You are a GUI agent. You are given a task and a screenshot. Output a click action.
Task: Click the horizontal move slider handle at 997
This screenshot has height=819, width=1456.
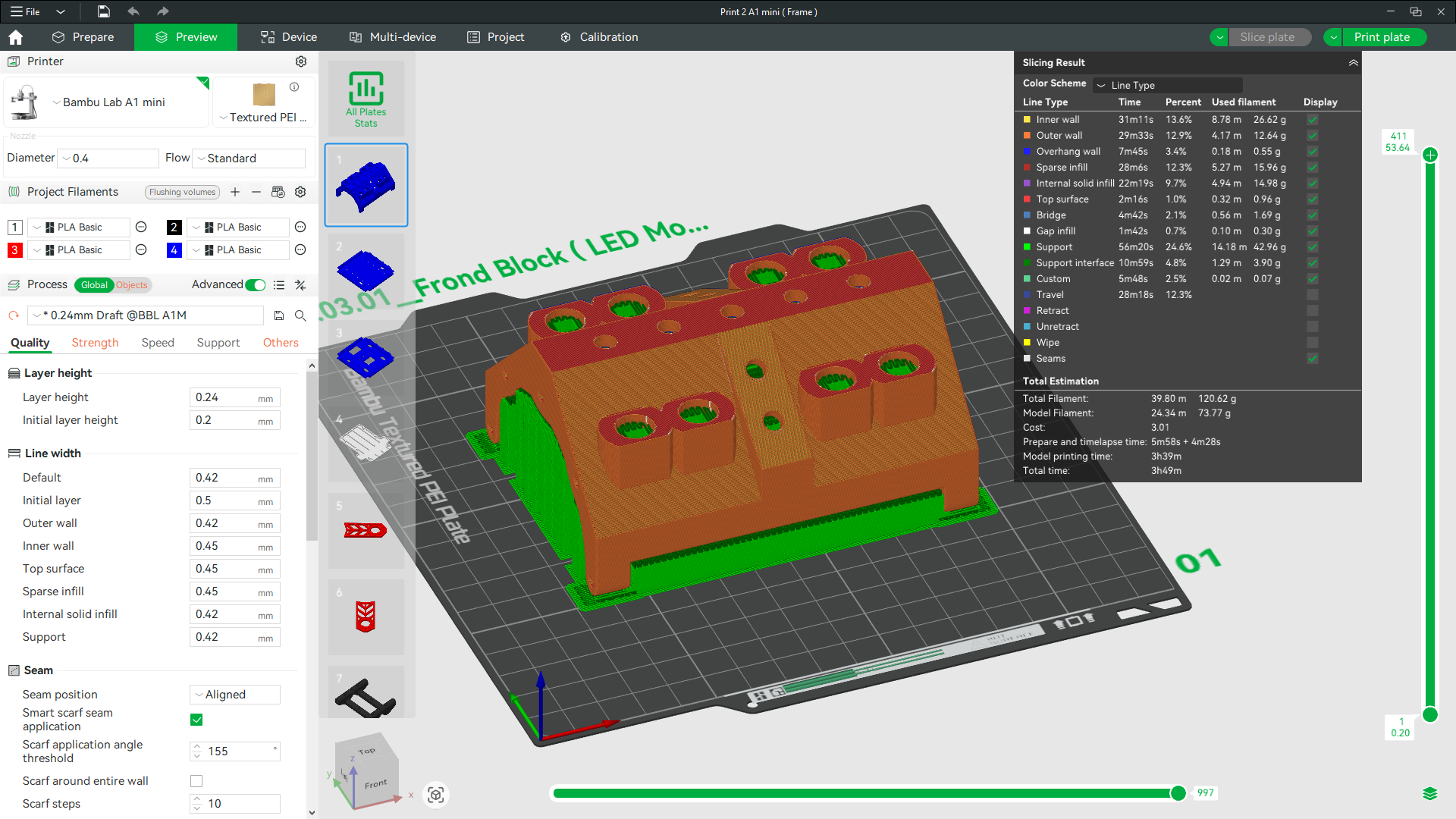1178,793
